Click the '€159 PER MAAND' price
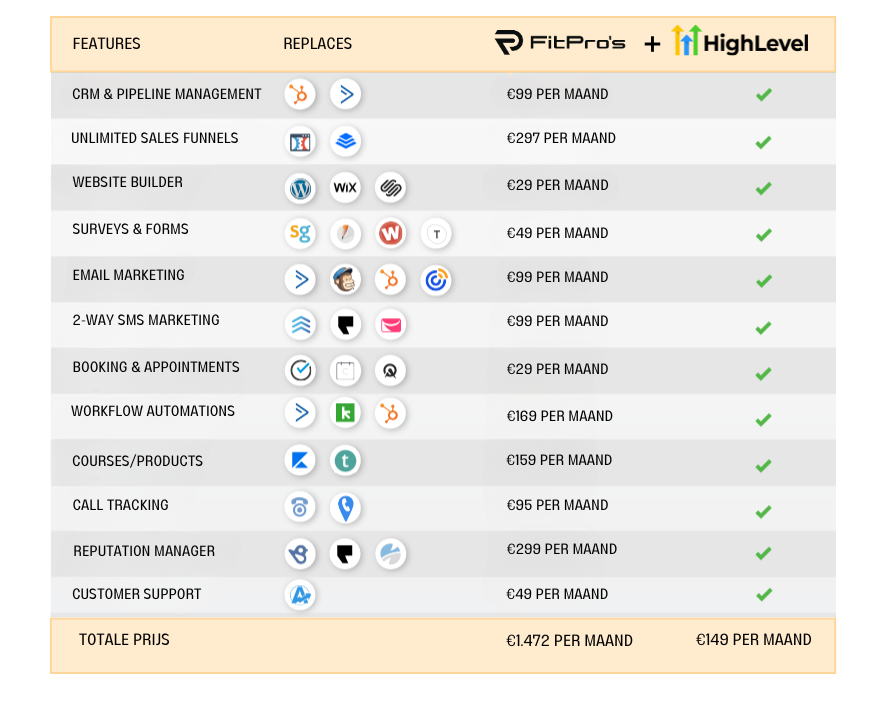The width and height of the screenshot is (870, 725). point(559,460)
